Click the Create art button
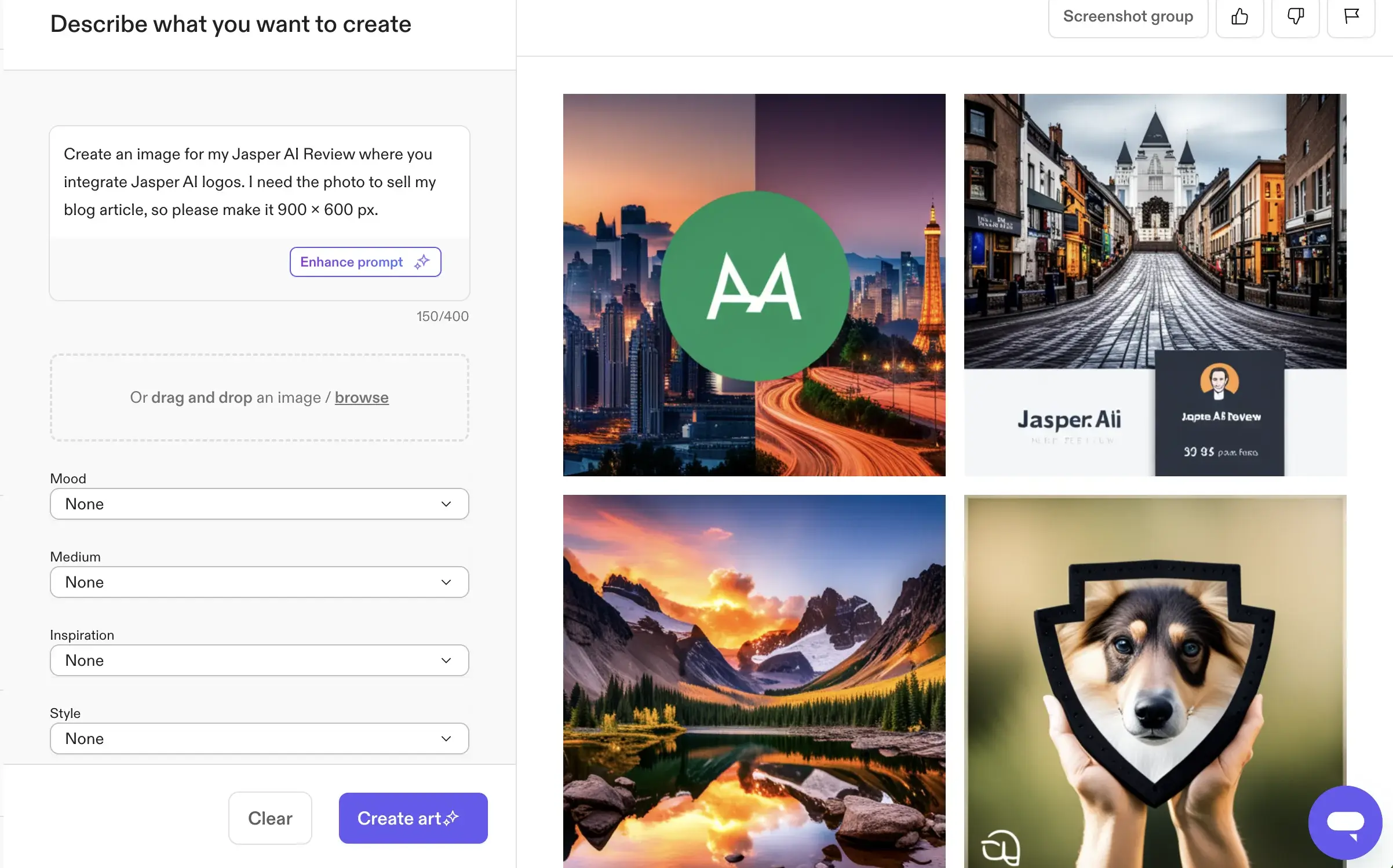 pyautogui.click(x=413, y=818)
